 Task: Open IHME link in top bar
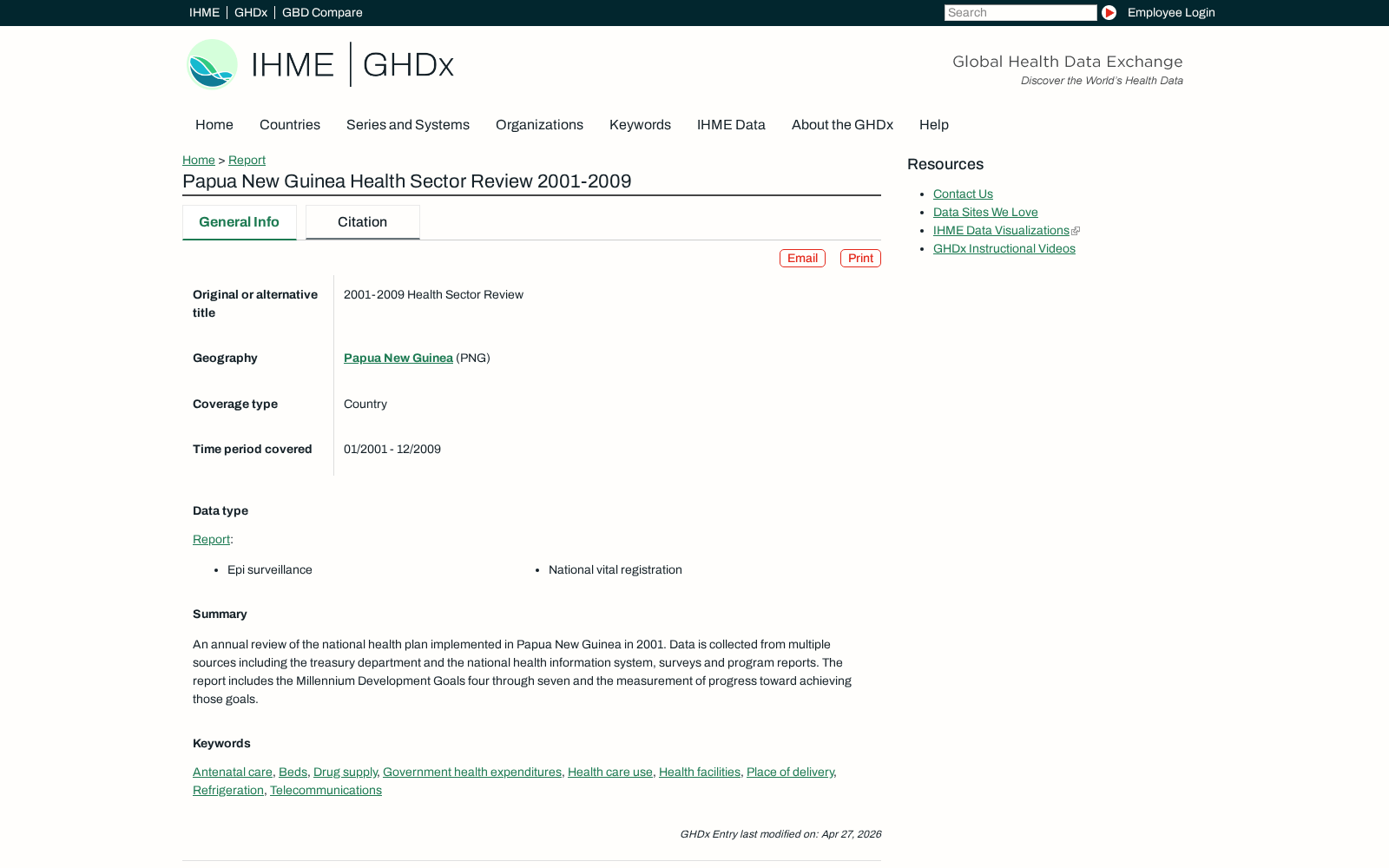(x=204, y=12)
